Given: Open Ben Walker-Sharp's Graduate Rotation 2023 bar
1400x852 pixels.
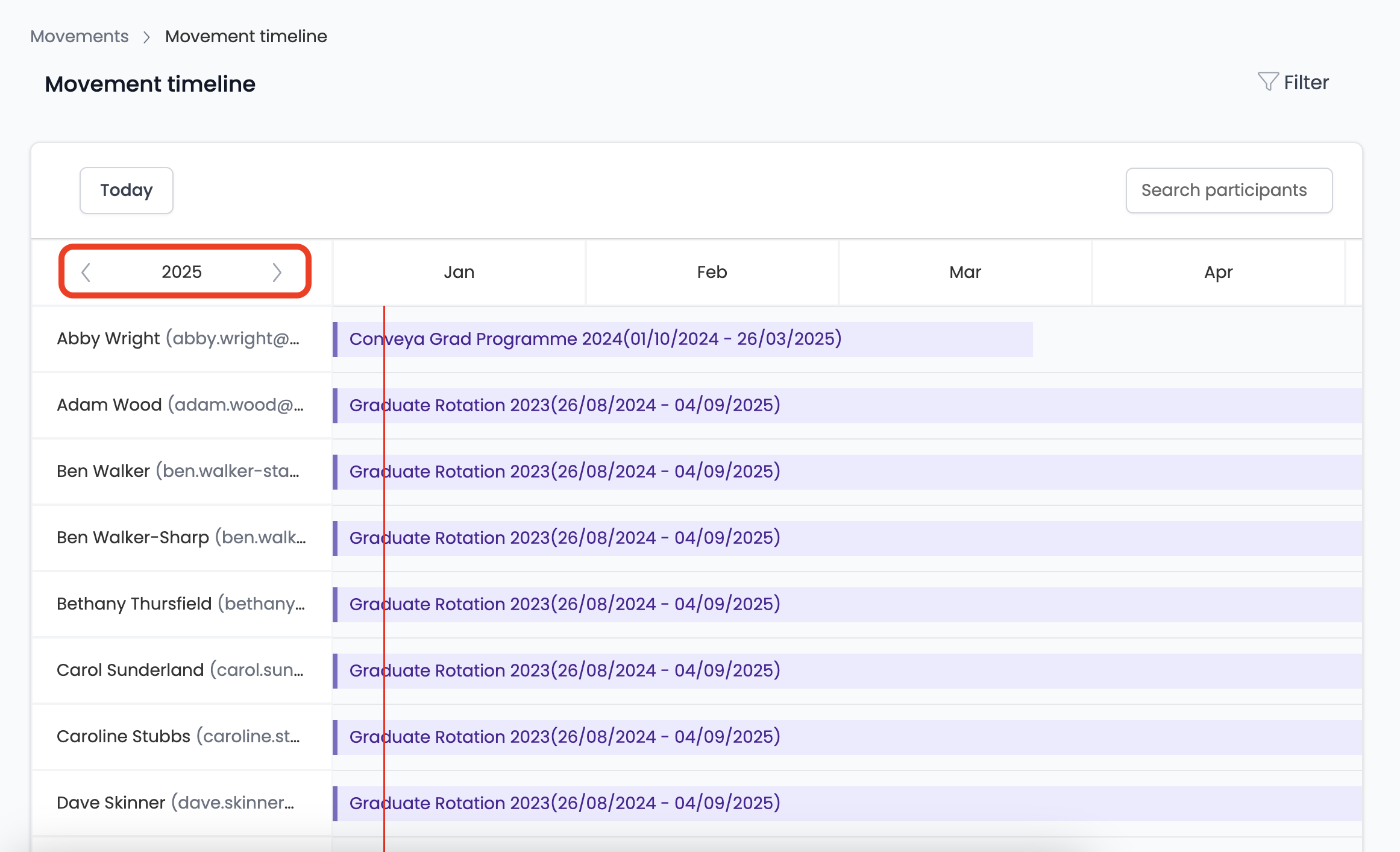Looking at the screenshot, I should (x=847, y=538).
